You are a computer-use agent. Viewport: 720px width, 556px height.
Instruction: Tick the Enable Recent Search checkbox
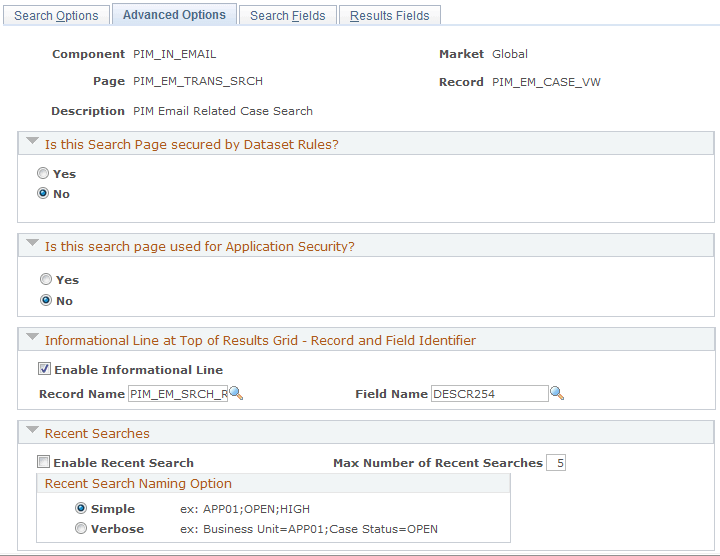(x=44, y=462)
